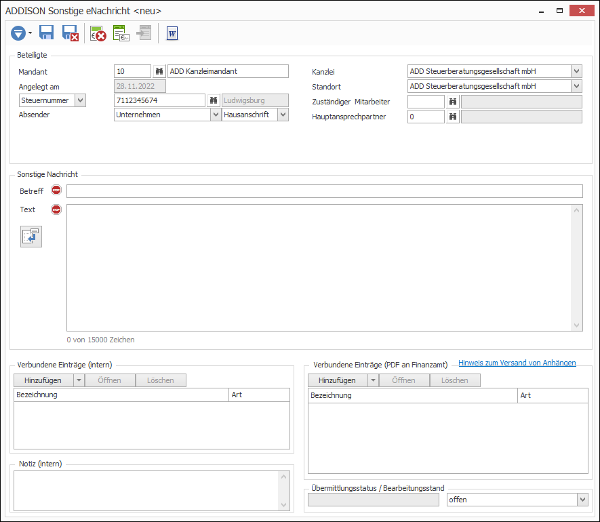
Task: Open the Absender Unternehmen dropdown
Action: (215, 115)
